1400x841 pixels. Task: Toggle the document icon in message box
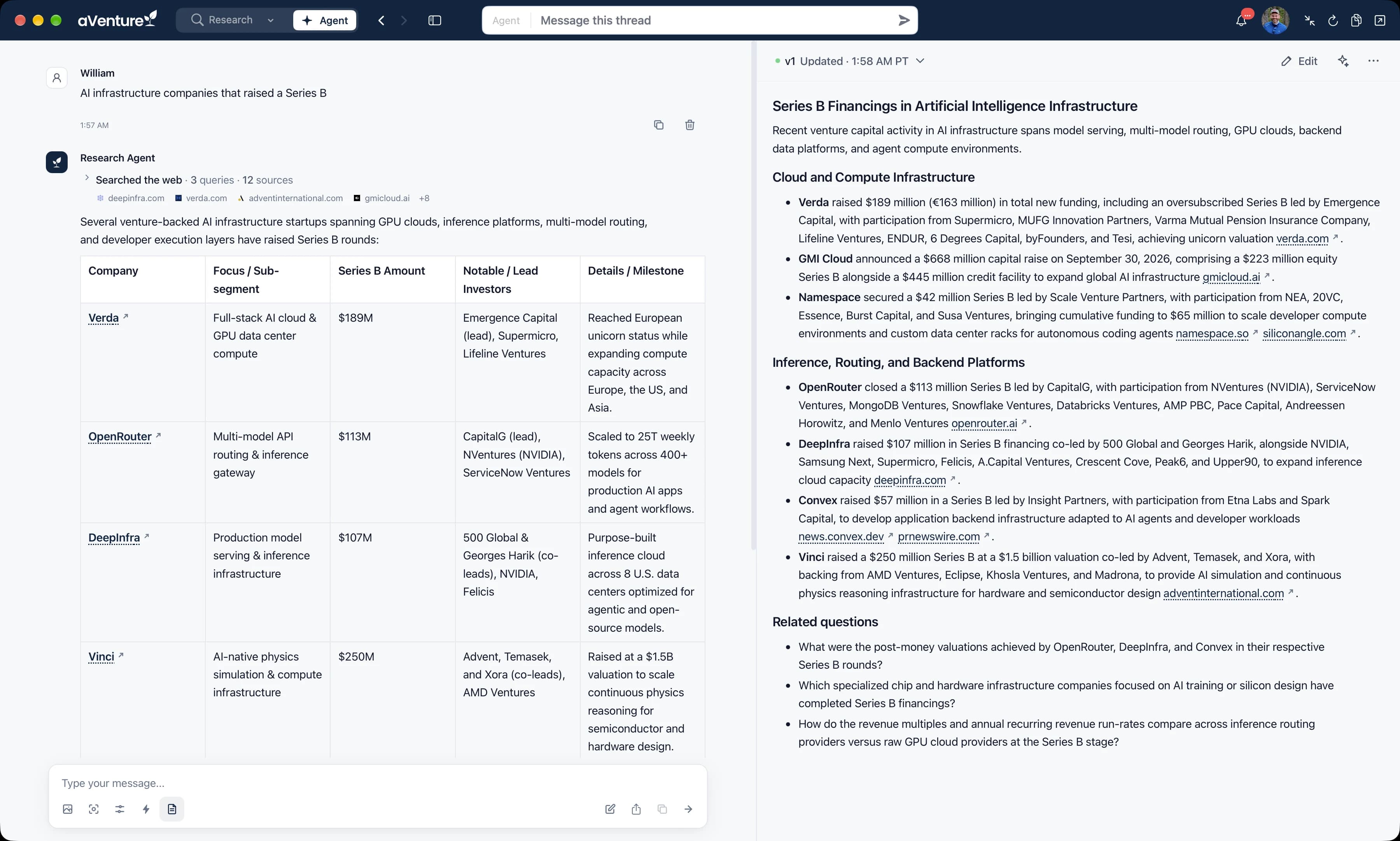click(x=171, y=809)
